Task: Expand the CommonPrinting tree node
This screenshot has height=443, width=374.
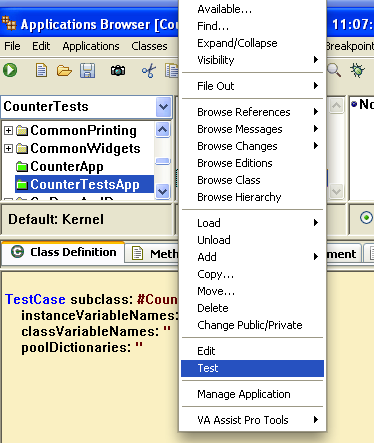Action: click(x=8, y=130)
